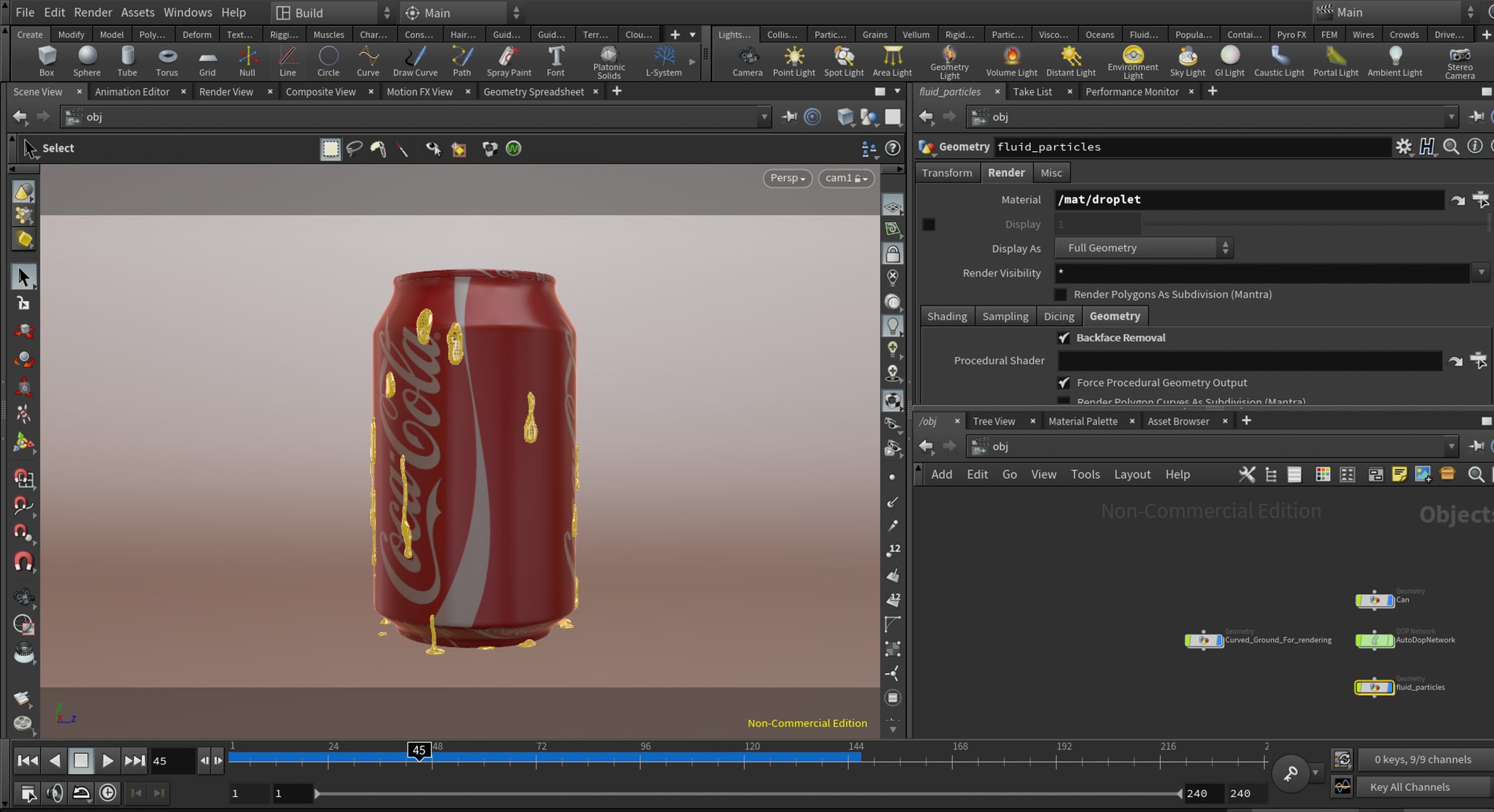Click the Font shelf tool
Image resolution: width=1494 pixels, height=812 pixels.
(x=555, y=62)
